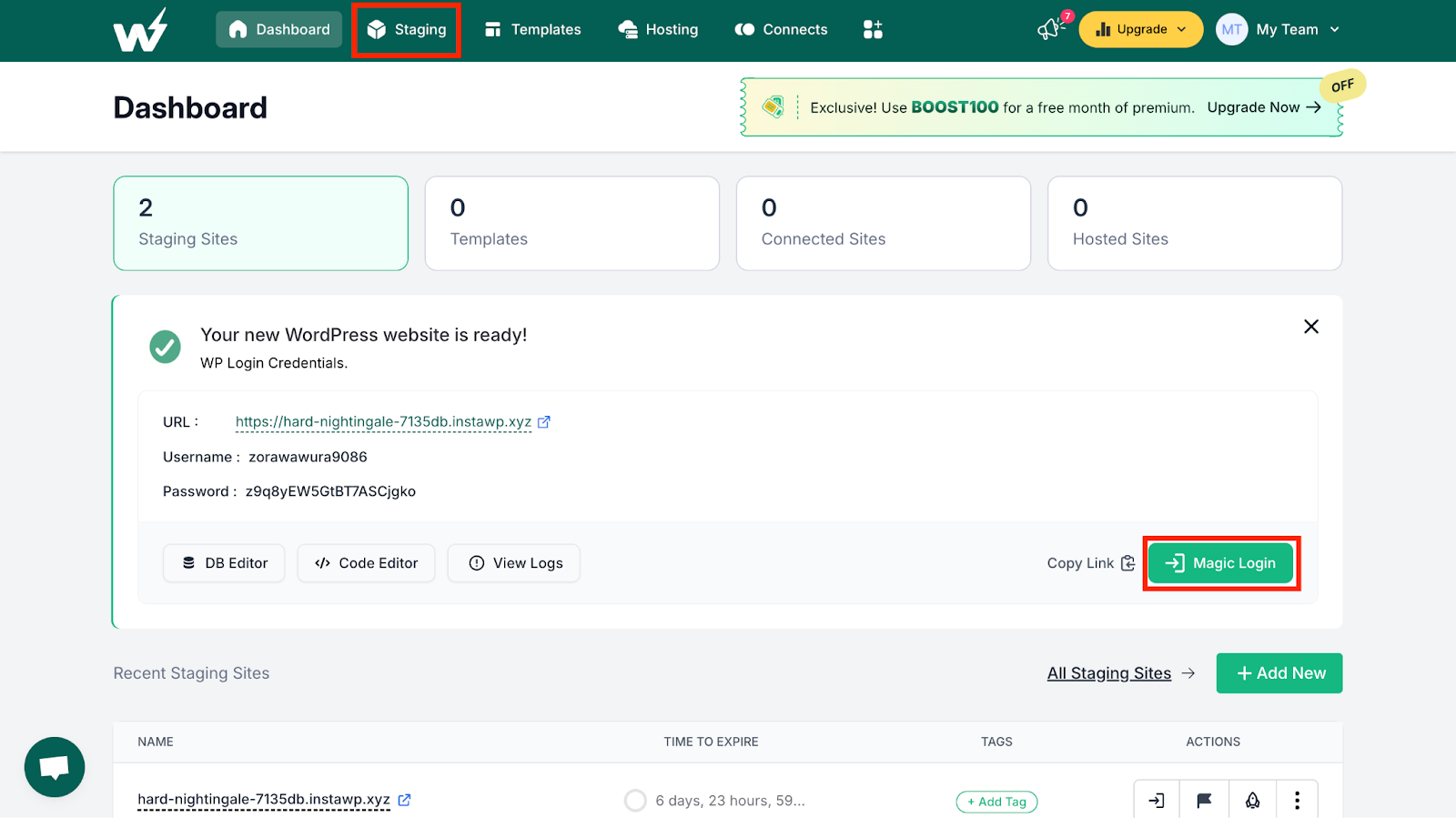Open the My Team dropdown menu
Image resolution: width=1456 pixels, height=818 pixels.
click(1298, 29)
